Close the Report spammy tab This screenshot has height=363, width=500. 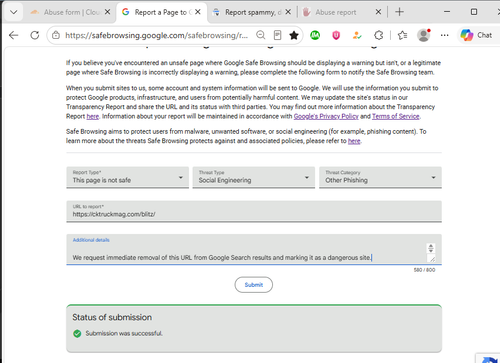288,12
